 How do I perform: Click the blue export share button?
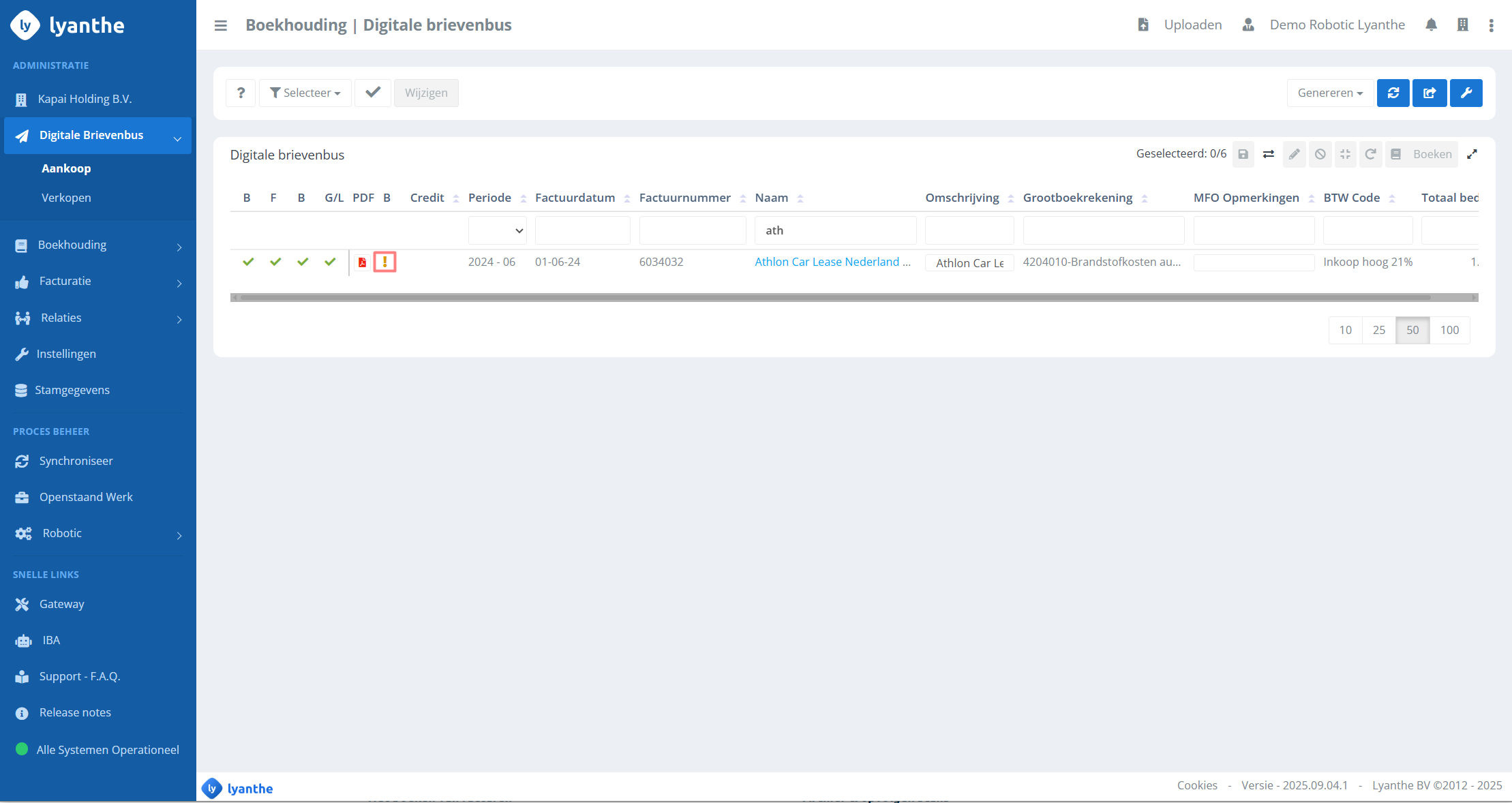(1430, 93)
